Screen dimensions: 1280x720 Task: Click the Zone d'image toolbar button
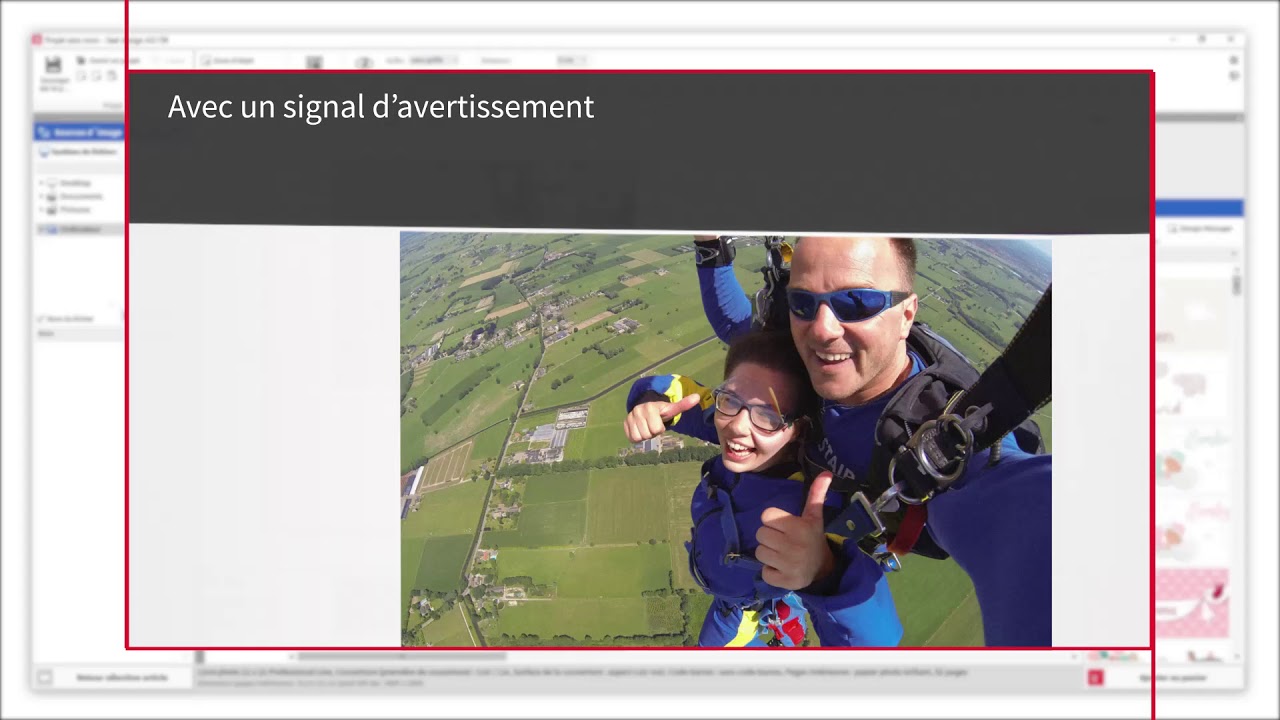click(x=228, y=60)
